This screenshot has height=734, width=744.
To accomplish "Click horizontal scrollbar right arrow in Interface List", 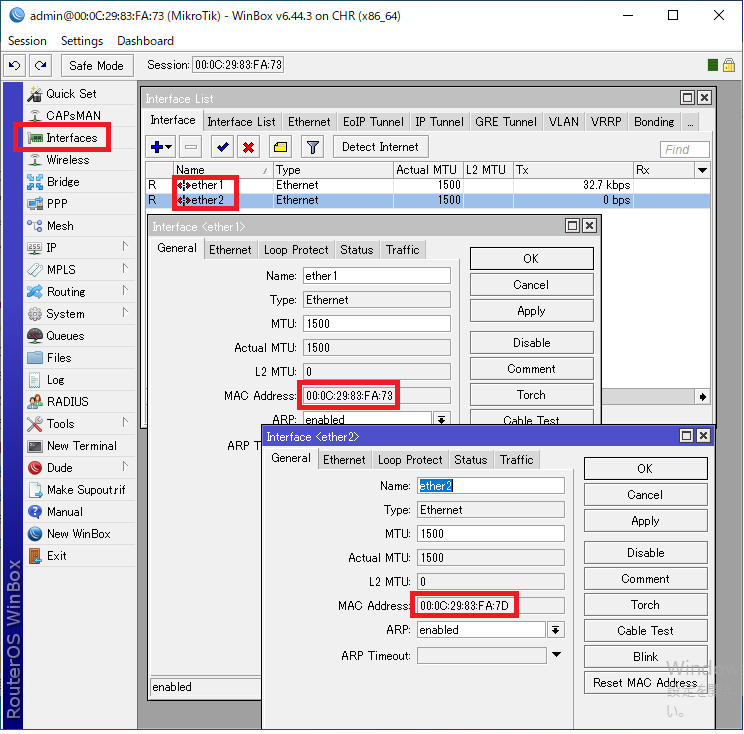I will pos(702,397).
